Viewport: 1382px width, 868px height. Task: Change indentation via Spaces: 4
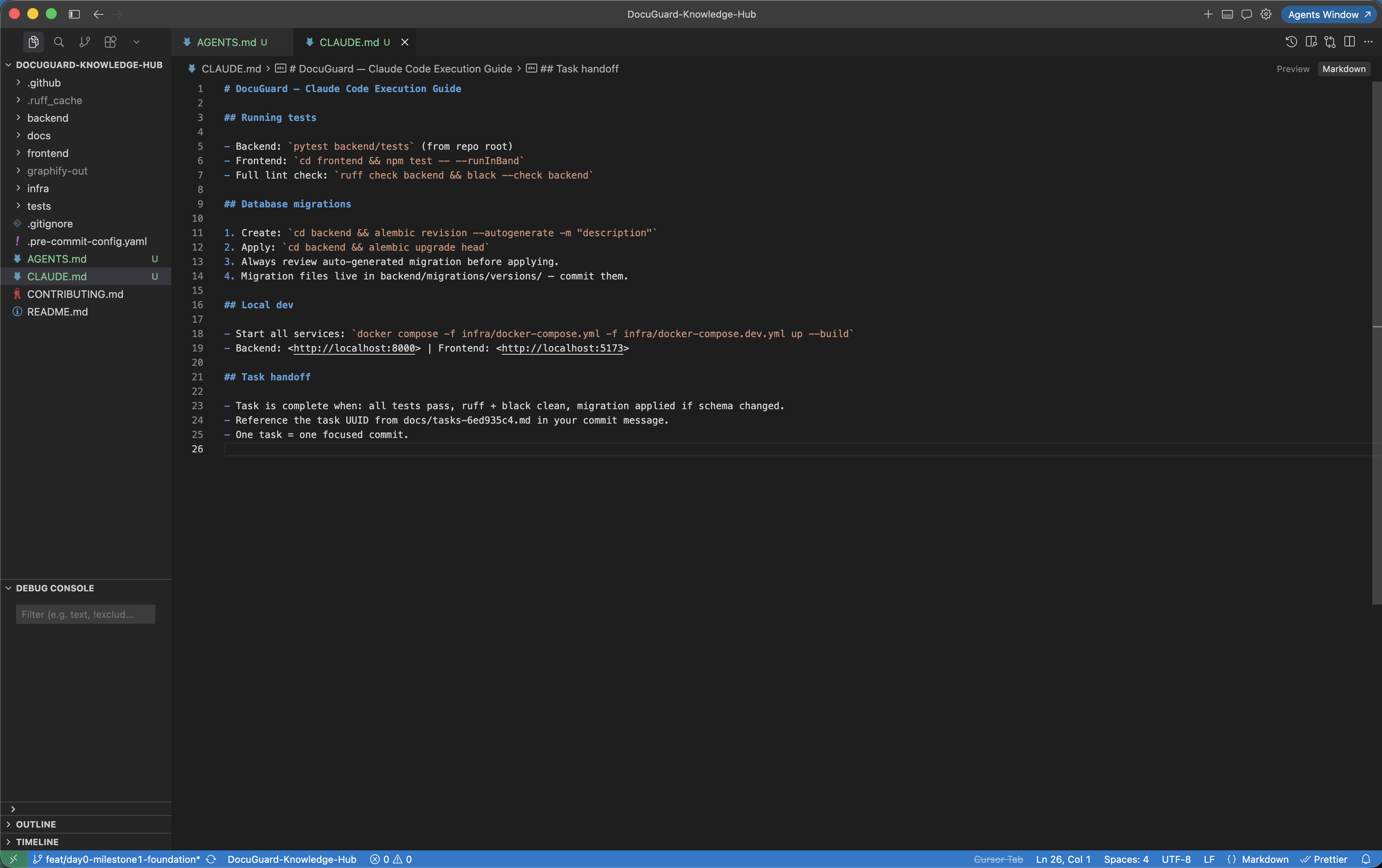pos(1126,859)
